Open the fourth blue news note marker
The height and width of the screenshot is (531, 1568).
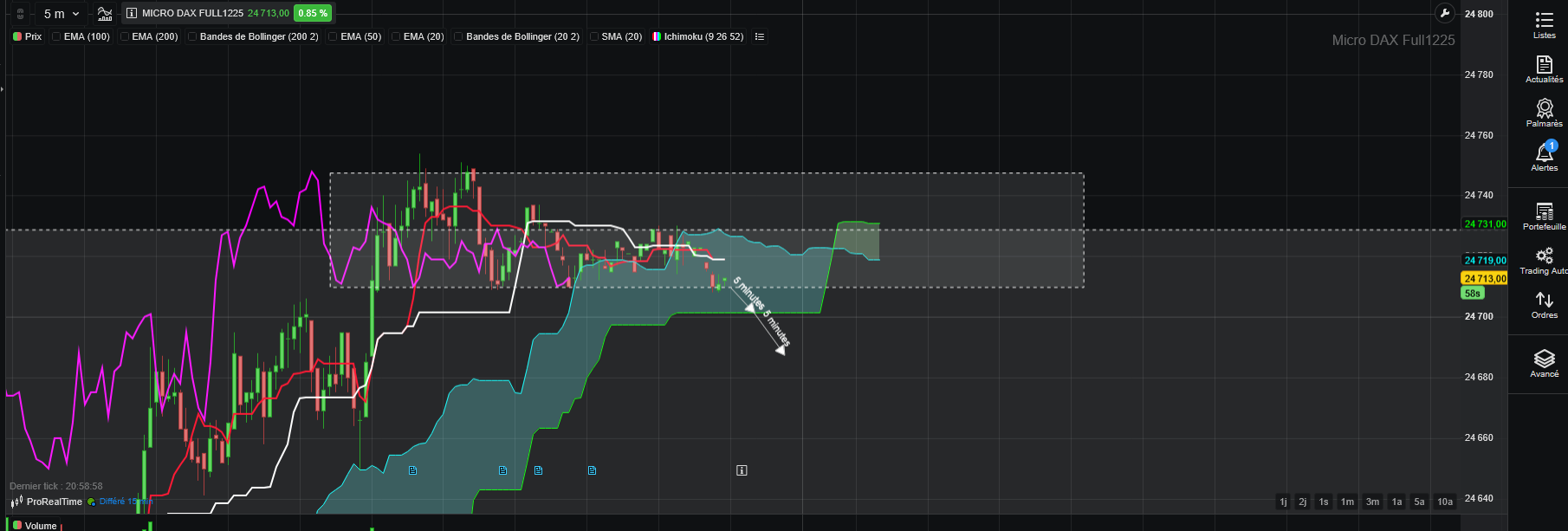(593, 470)
